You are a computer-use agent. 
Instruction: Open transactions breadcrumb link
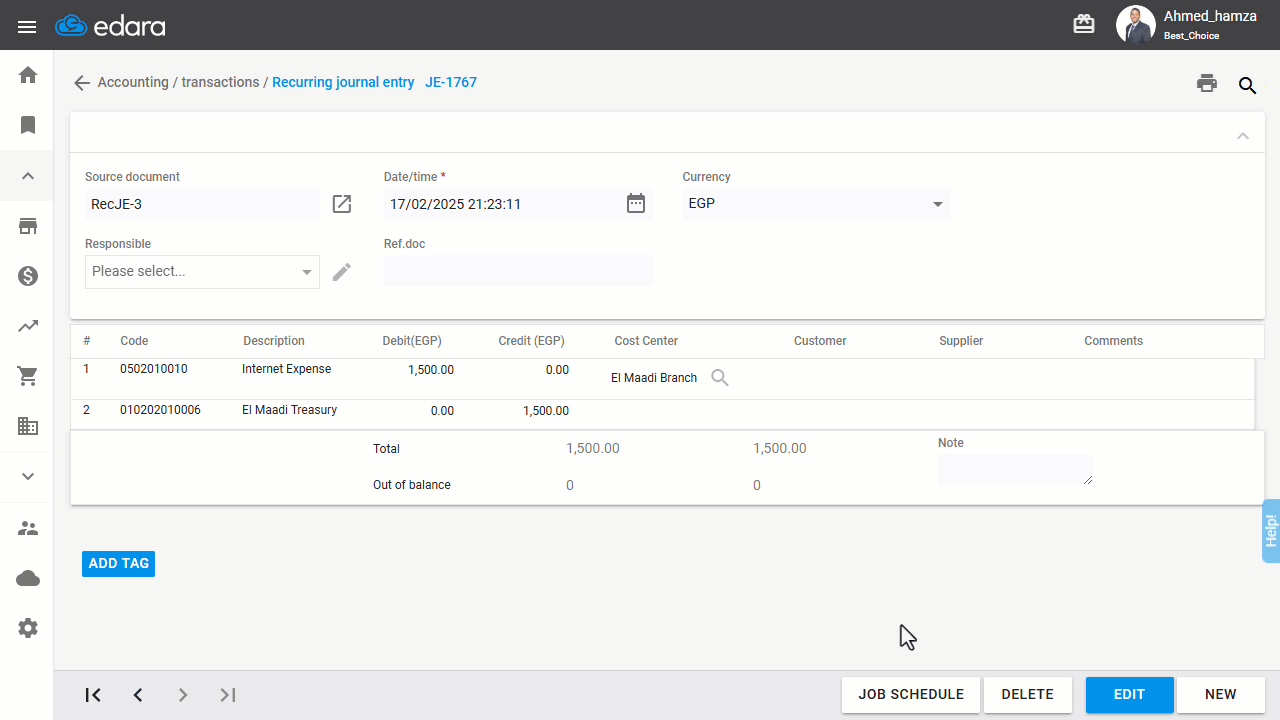tap(220, 82)
